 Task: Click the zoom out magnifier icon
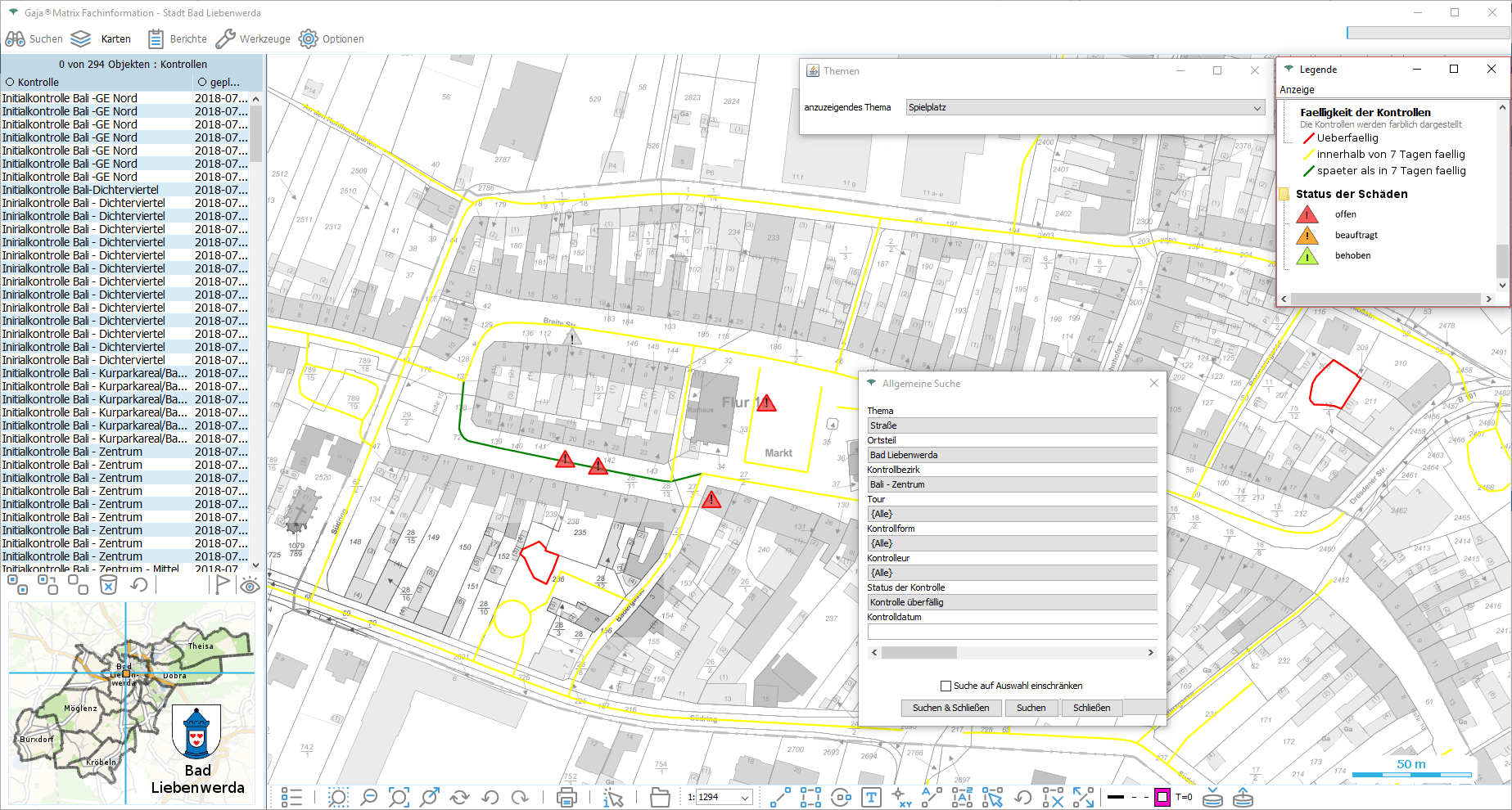pos(369,797)
